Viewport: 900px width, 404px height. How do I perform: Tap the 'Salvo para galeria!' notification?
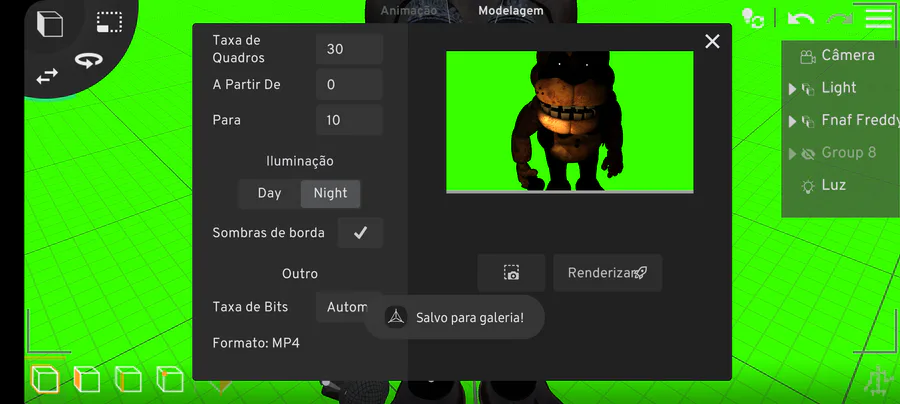[455, 317]
